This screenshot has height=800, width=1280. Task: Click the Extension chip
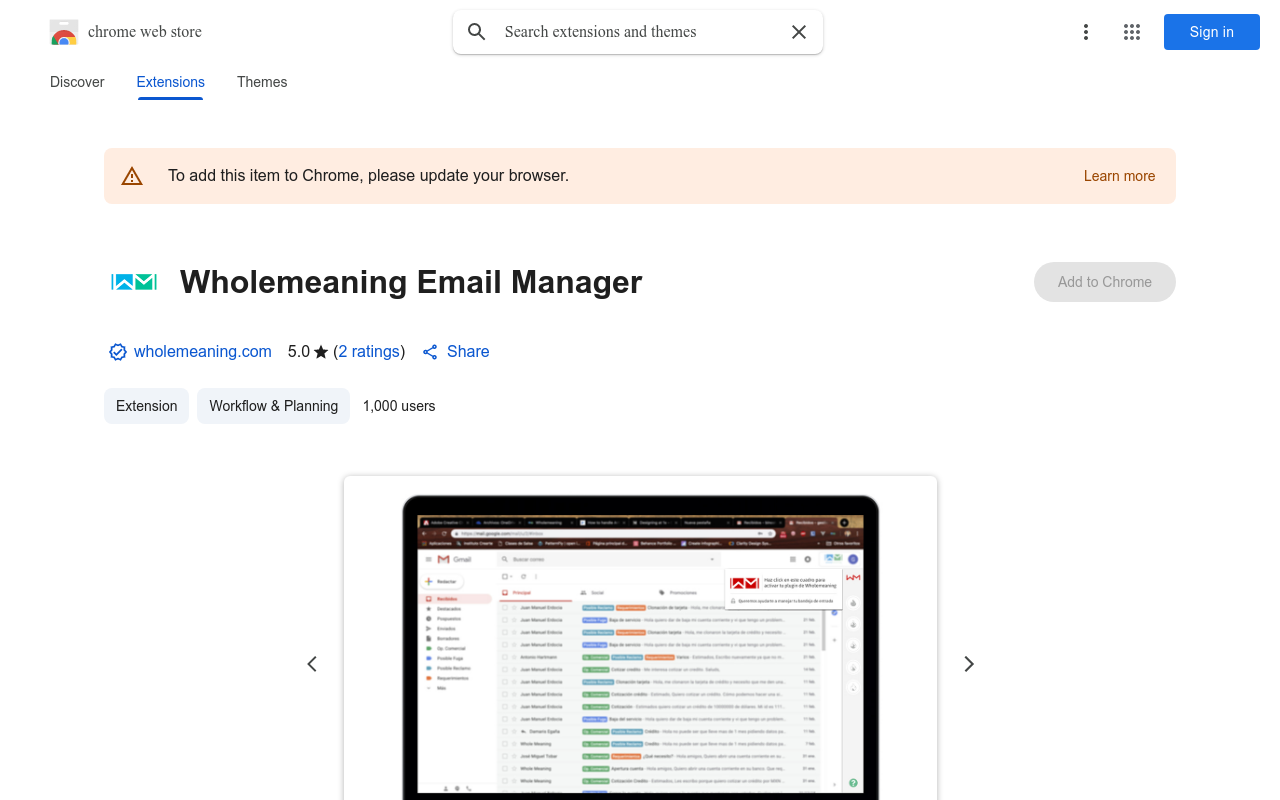[x=147, y=406]
